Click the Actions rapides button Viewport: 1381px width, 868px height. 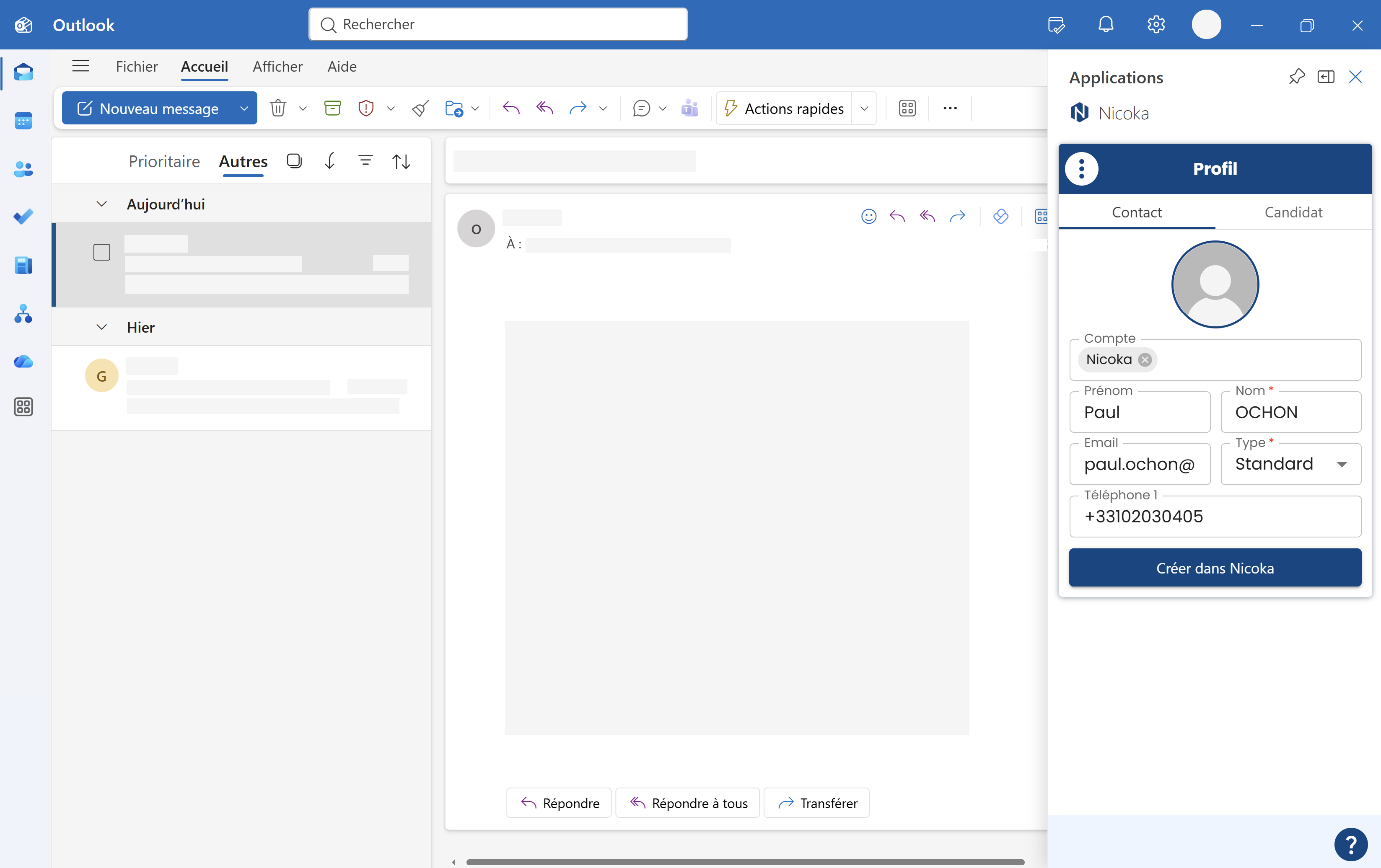click(784, 108)
